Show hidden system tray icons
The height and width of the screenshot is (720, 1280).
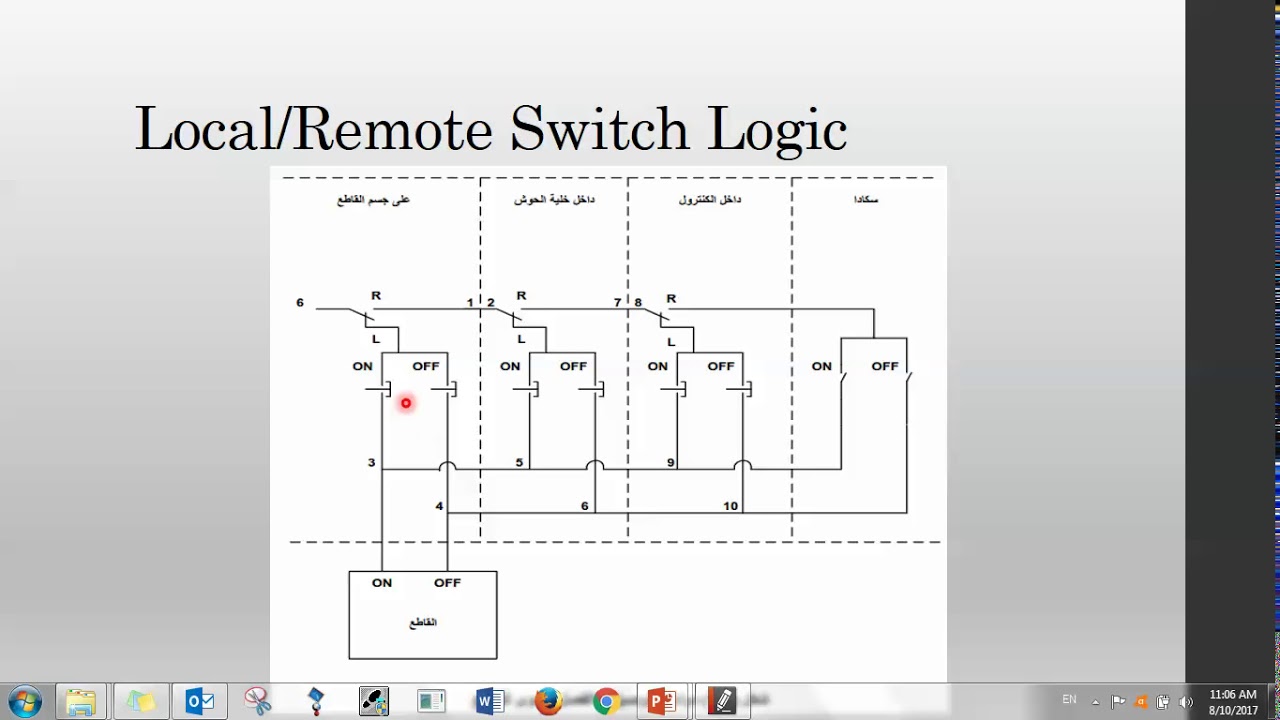coord(1096,702)
